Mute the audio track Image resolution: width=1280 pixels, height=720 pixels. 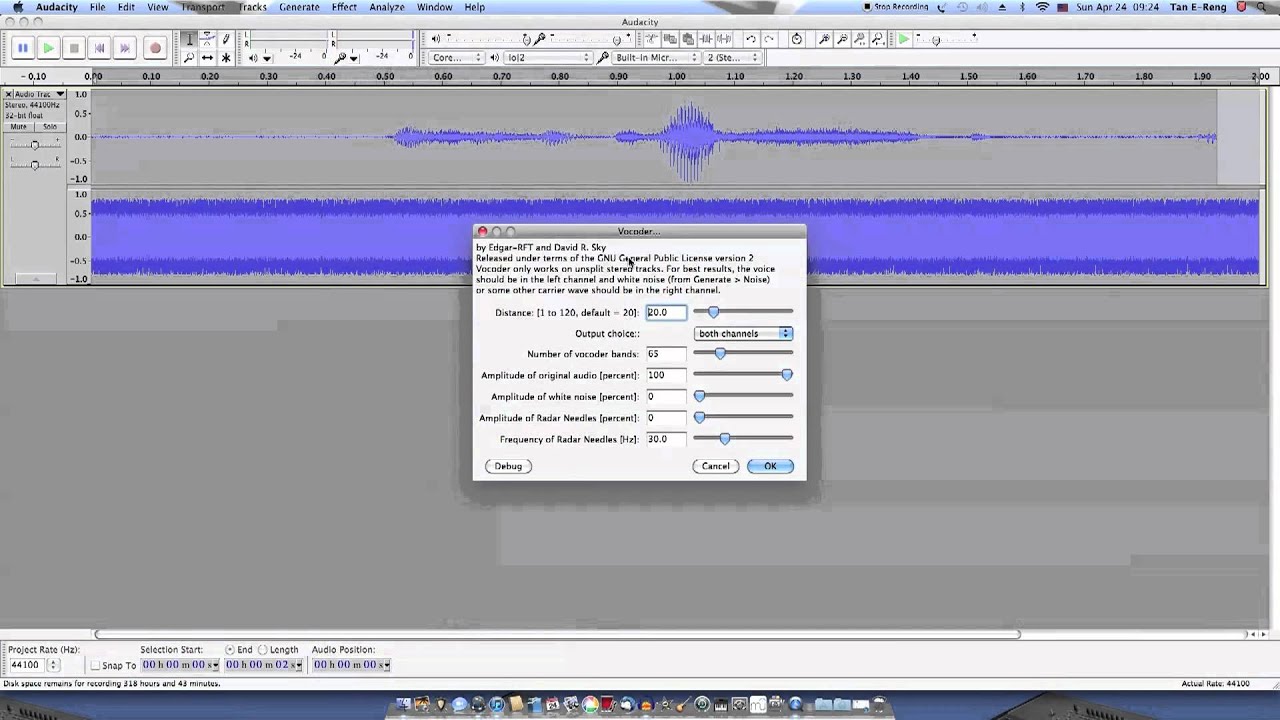[19, 127]
